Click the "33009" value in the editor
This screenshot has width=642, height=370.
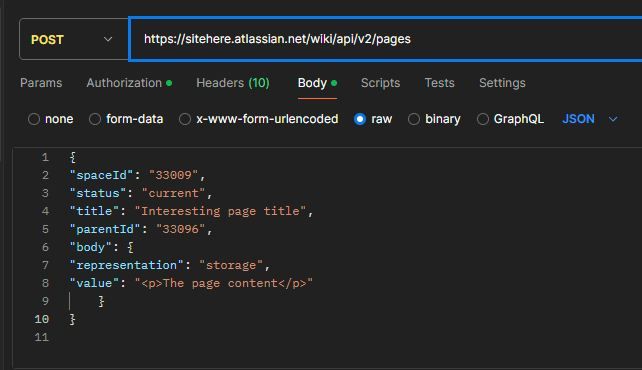173,175
